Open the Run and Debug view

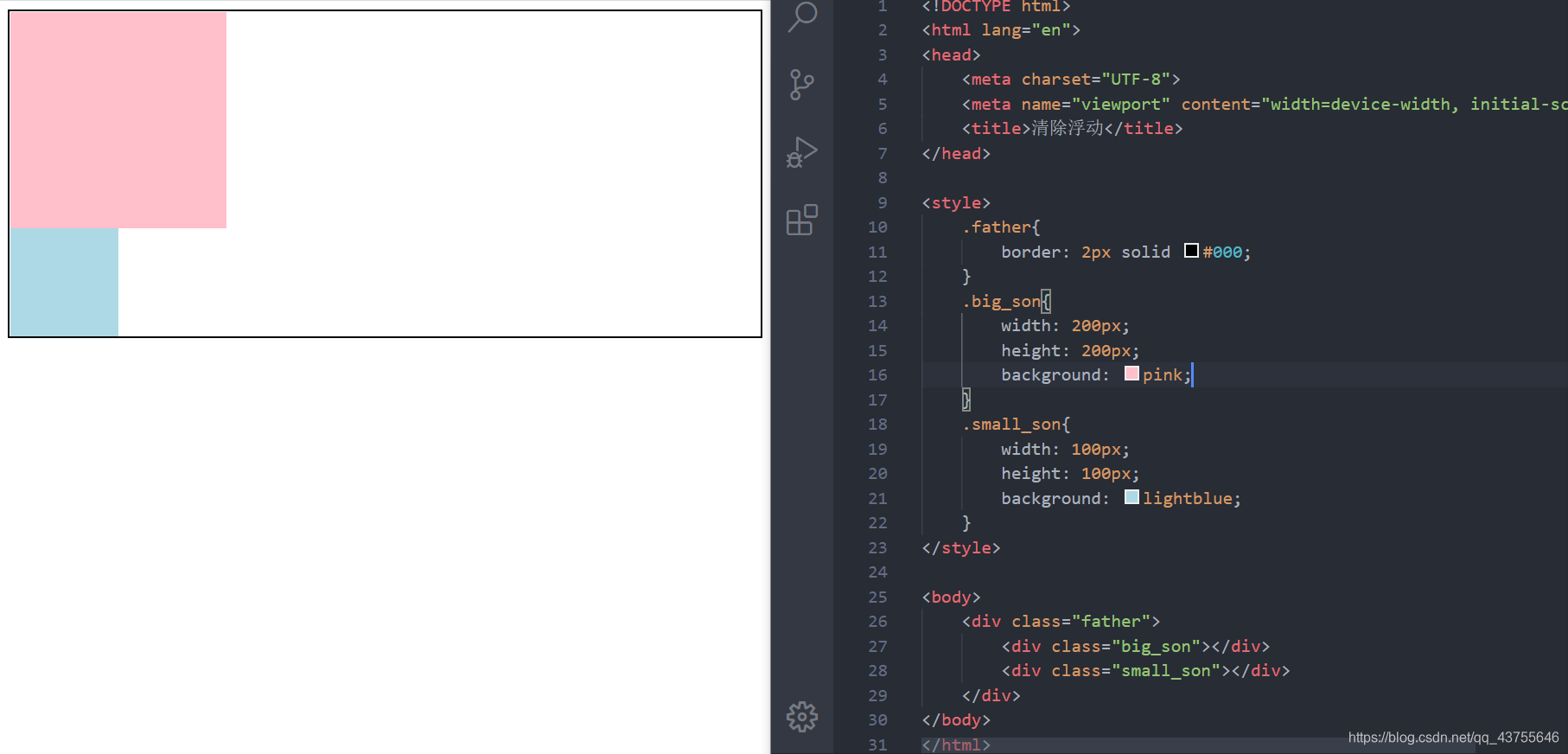click(x=802, y=152)
